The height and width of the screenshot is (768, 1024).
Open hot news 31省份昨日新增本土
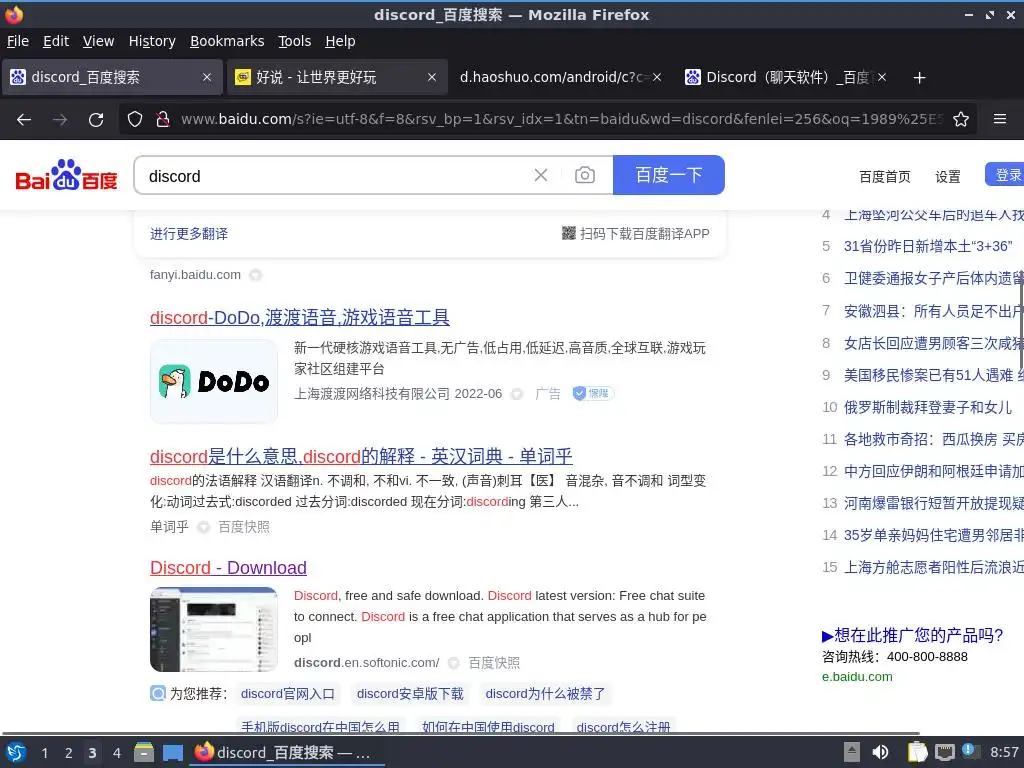click(928, 246)
